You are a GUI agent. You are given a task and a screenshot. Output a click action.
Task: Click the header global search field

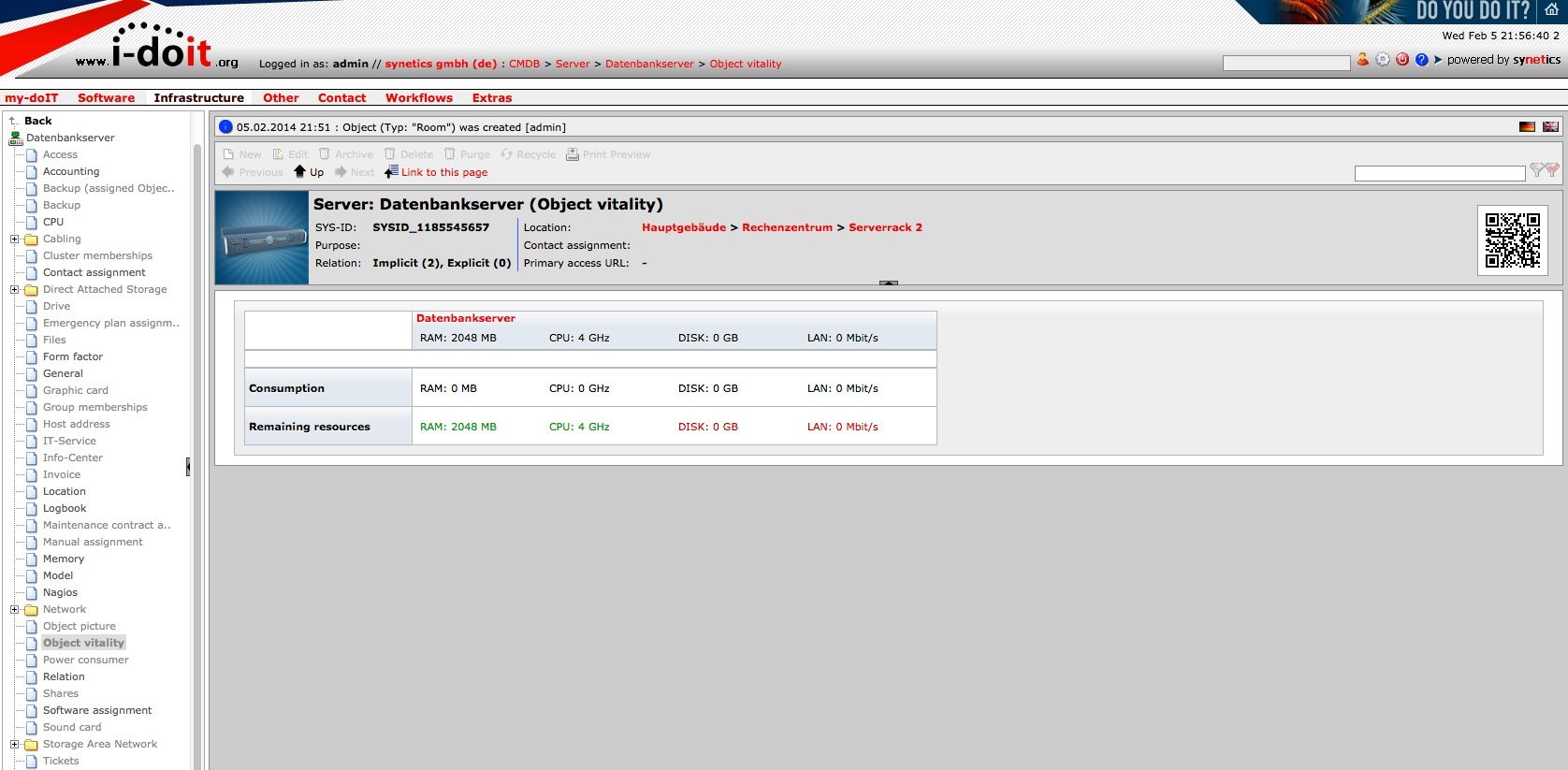click(x=1286, y=63)
